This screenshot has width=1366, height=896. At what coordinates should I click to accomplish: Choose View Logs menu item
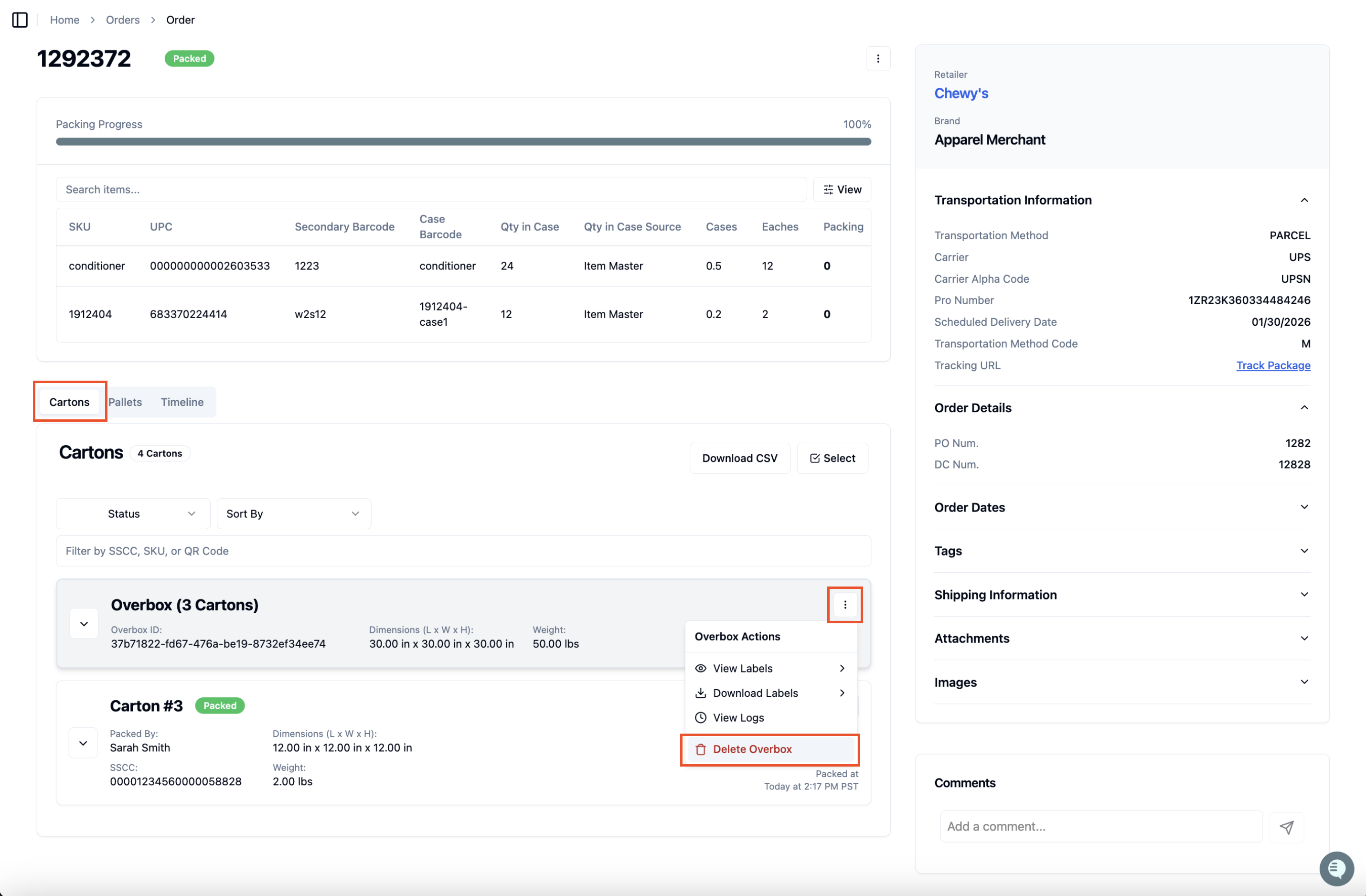click(x=771, y=717)
